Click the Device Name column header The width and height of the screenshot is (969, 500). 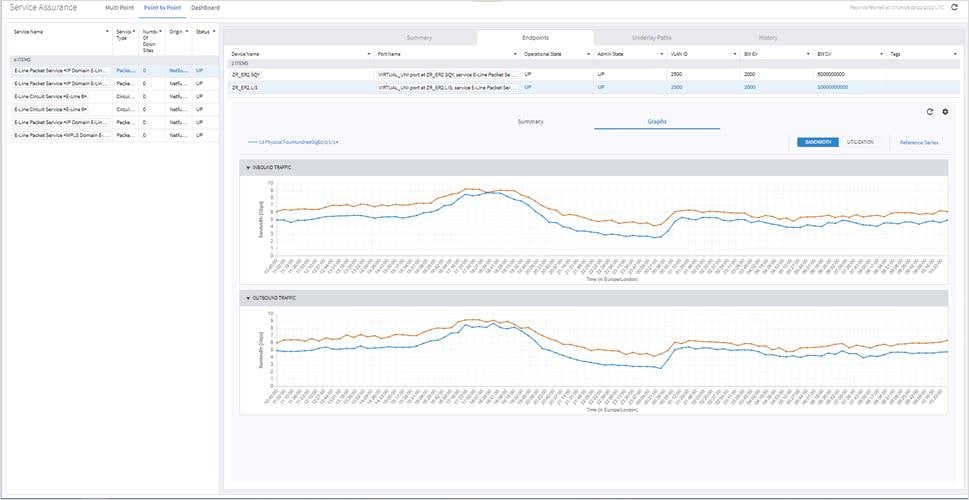click(245, 54)
